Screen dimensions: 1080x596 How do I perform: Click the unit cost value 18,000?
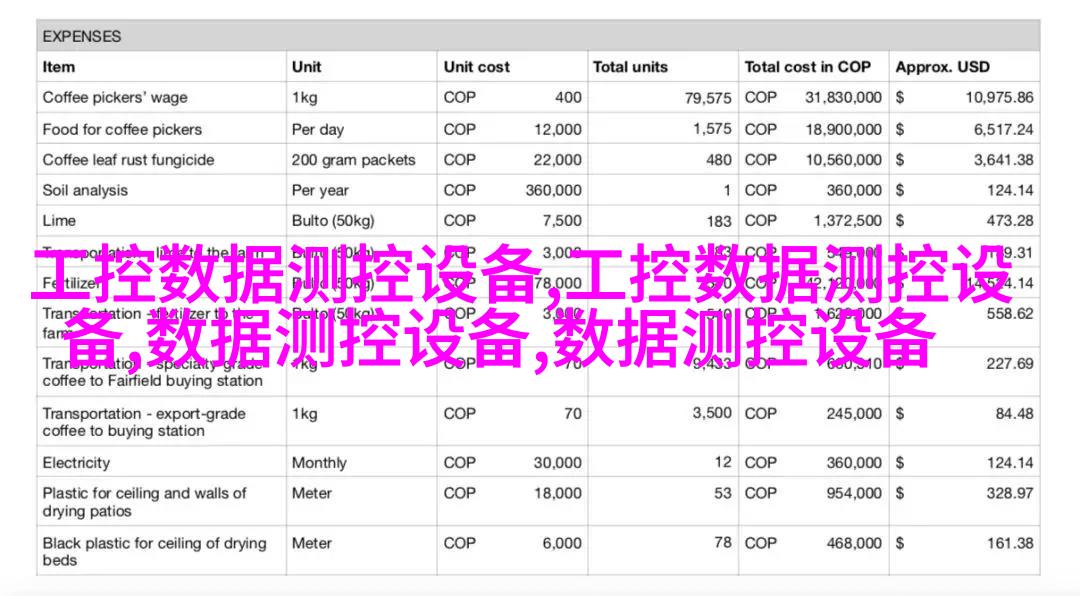point(558,493)
